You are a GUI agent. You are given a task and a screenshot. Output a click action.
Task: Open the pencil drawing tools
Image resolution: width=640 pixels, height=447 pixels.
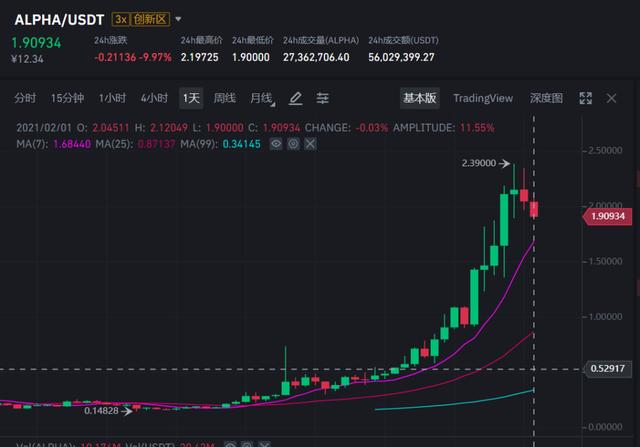pyautogui.click(x=296, y=98)
